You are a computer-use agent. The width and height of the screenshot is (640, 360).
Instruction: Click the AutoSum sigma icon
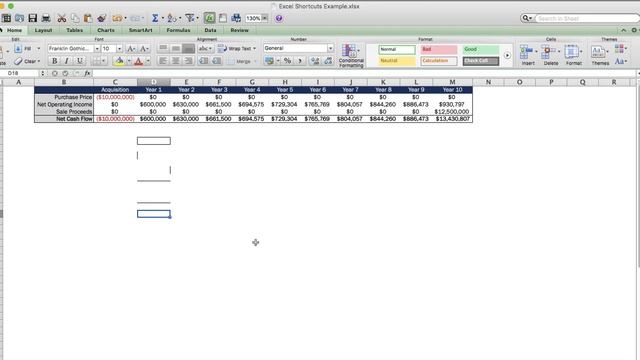click(x=155, y=18)
